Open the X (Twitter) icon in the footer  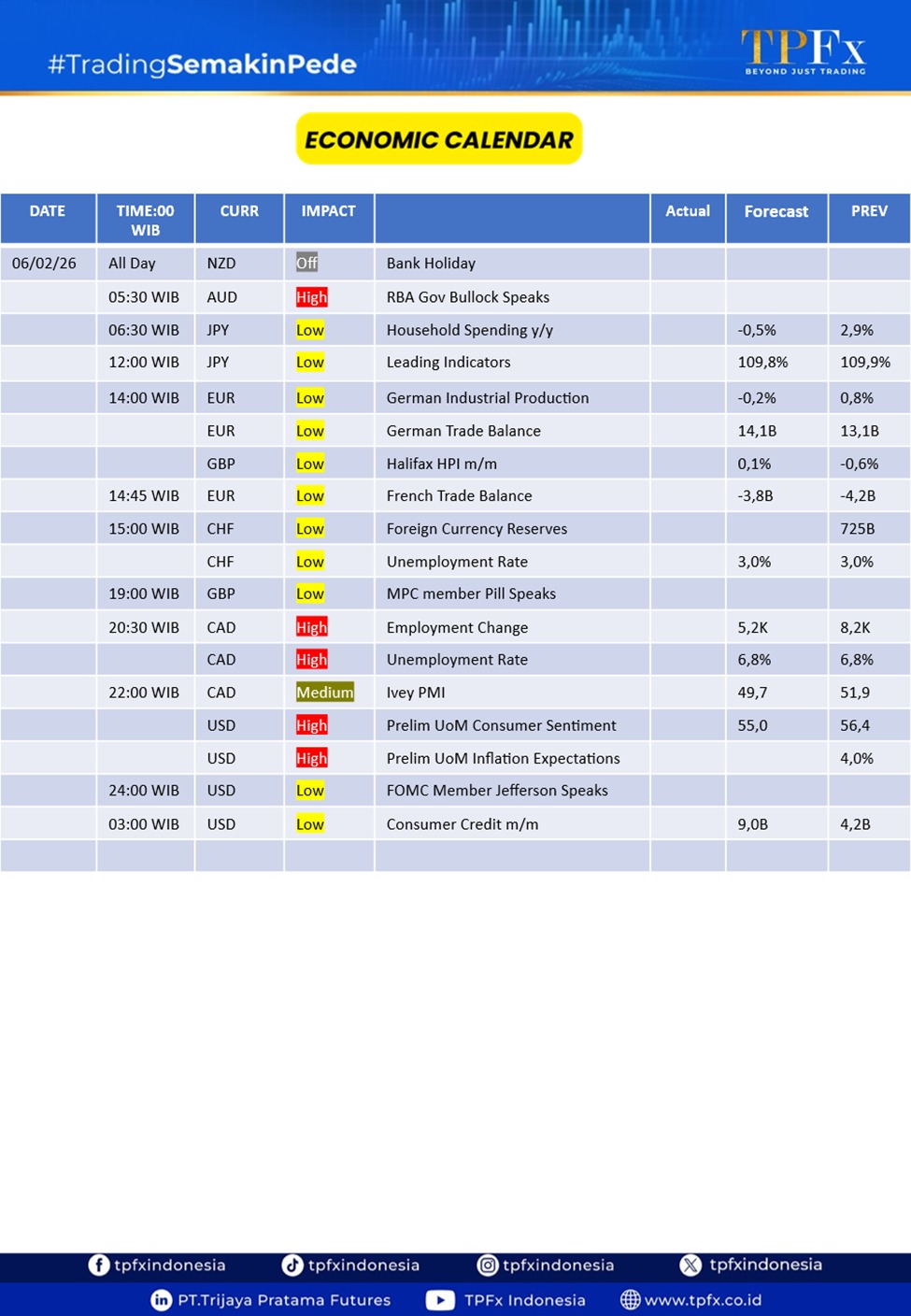690,1265
